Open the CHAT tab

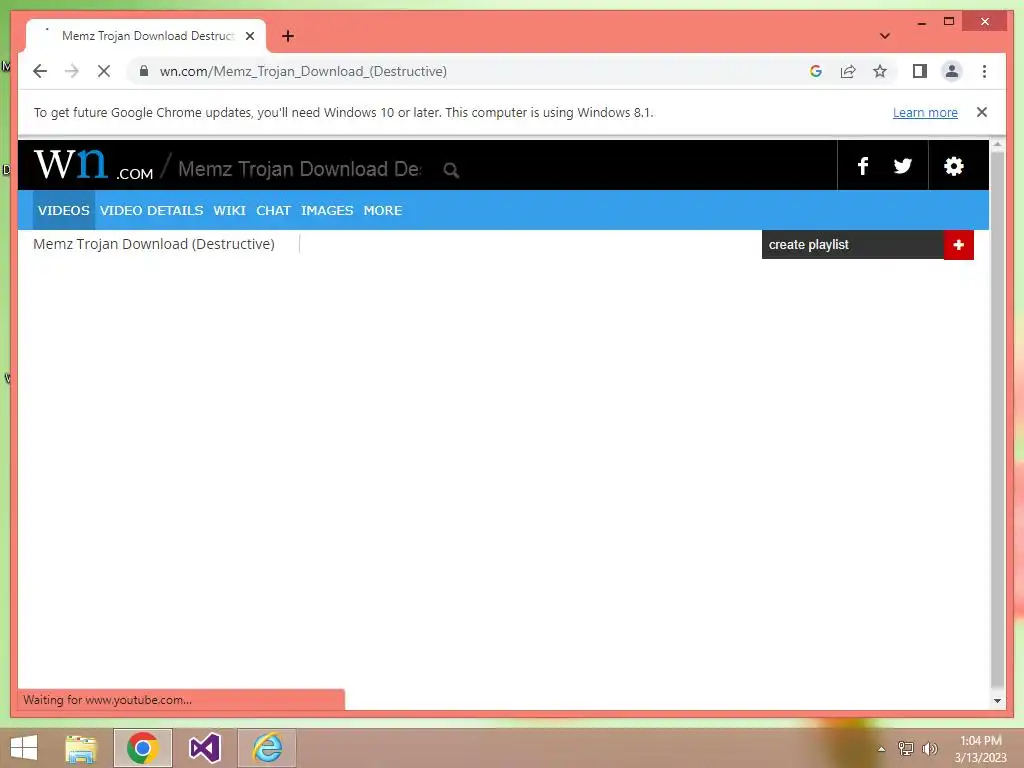click(x=273, y=210)
